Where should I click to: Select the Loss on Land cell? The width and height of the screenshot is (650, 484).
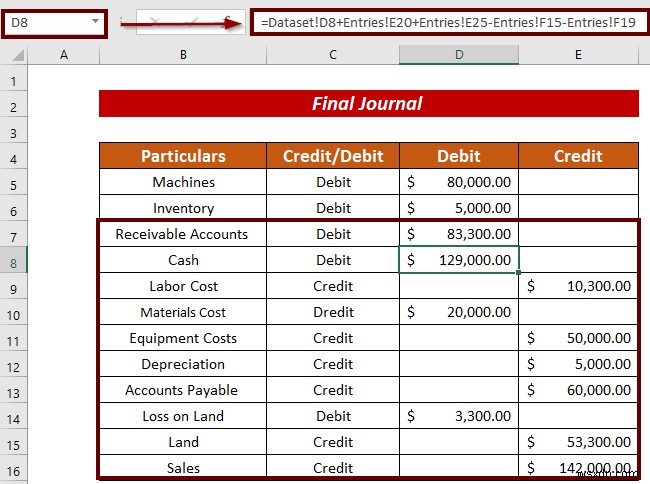pyautogui.click(x=183, y=416)
